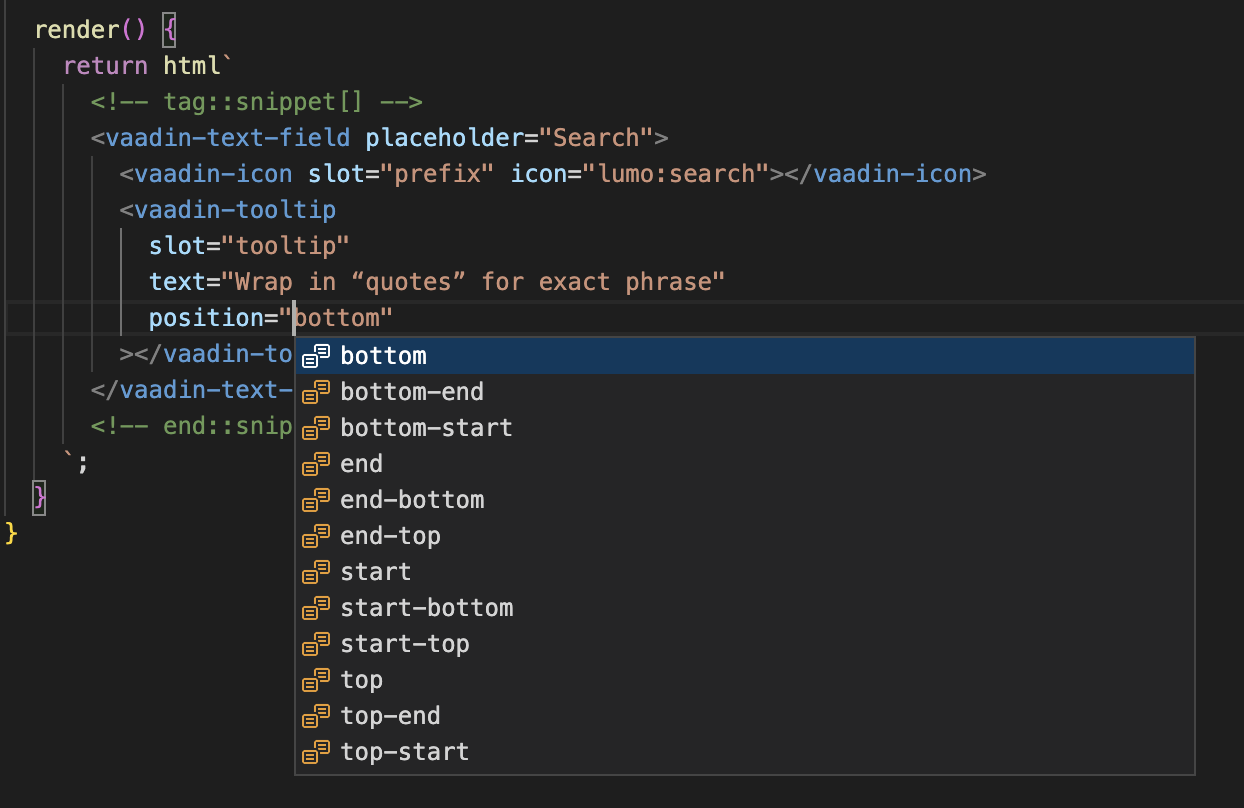1244x808 pixels.
Task: Click the icon next to "end-bottom" entry
Action: [x=316, y=499]
